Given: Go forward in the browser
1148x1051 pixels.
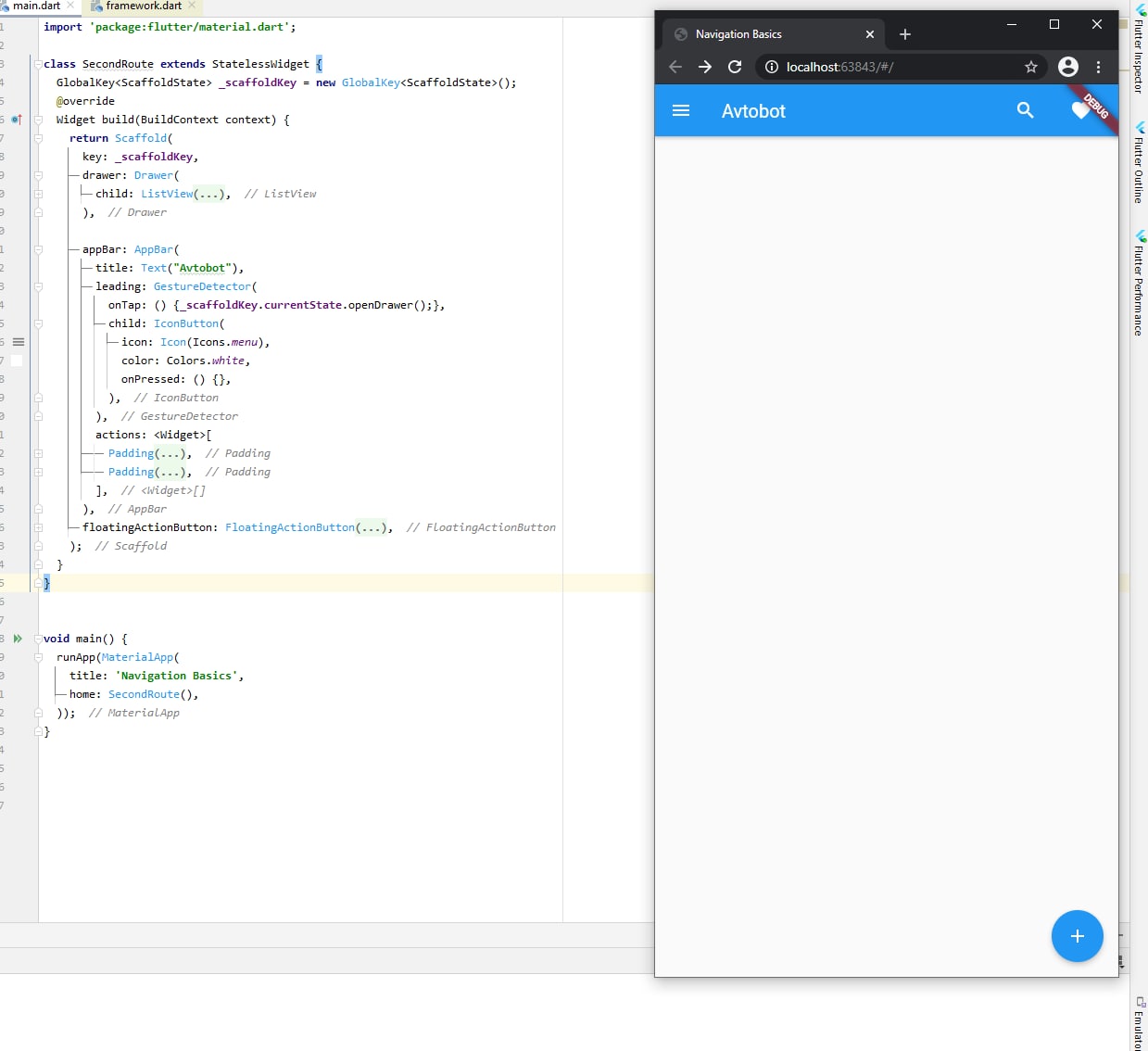Looking at the screenshot, I should tap(705, 67).
